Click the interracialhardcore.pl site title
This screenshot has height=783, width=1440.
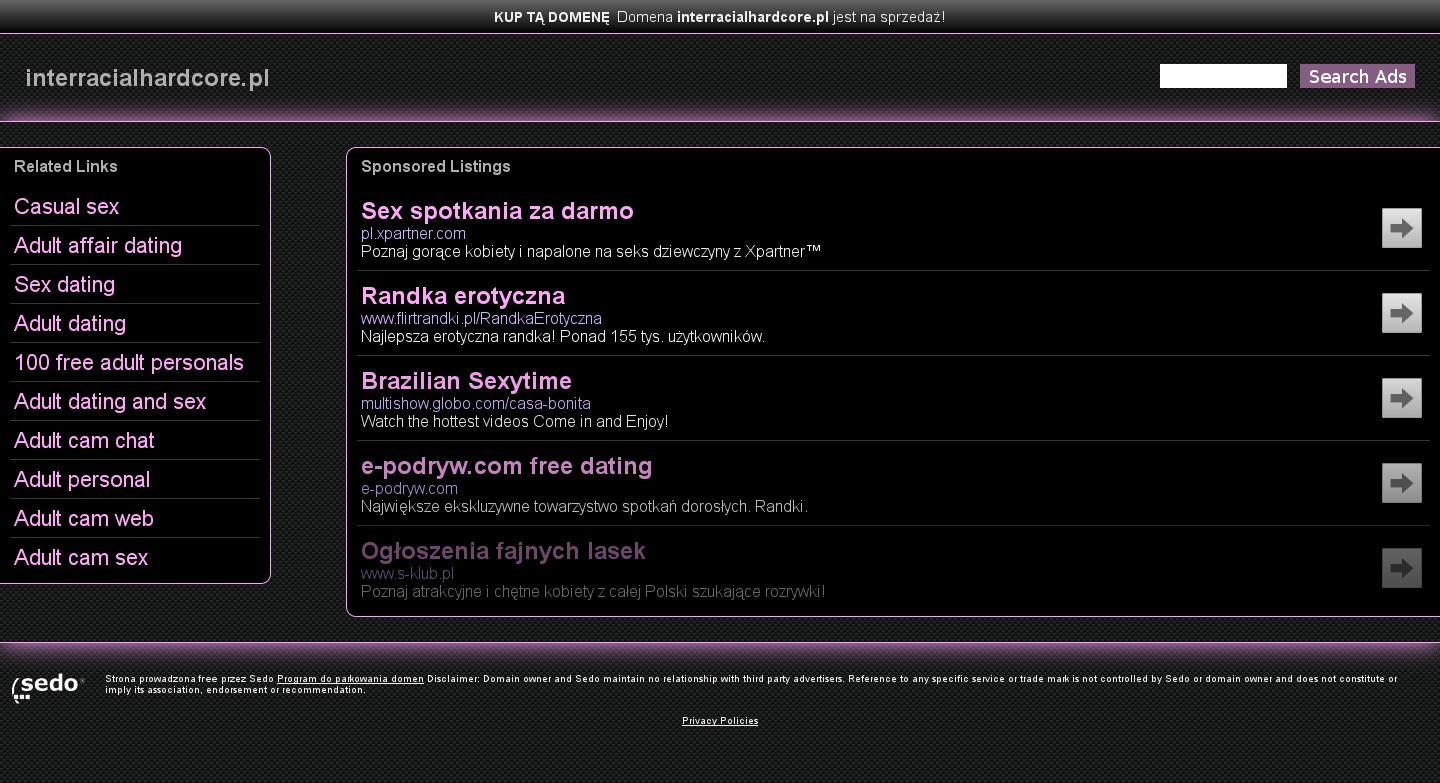(147, 78)
